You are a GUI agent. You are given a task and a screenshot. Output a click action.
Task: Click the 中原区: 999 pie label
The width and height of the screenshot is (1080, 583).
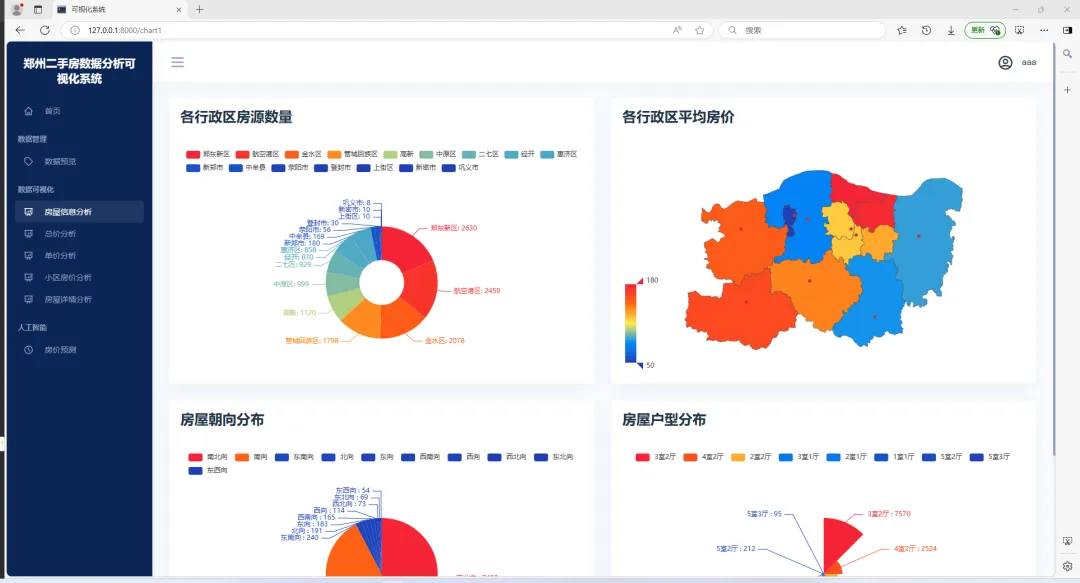291,284
